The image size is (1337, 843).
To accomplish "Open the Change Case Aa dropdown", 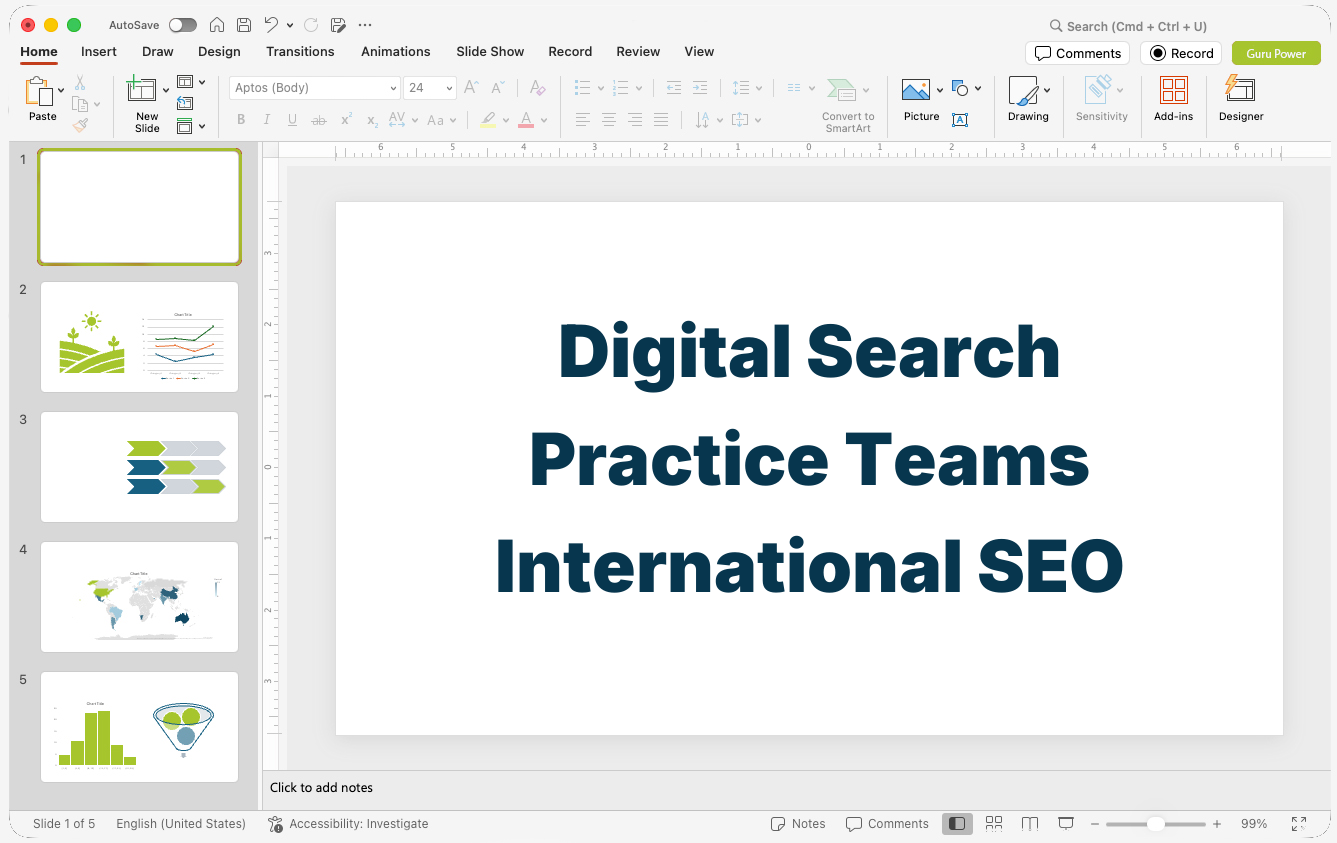I will pos(441,120).
